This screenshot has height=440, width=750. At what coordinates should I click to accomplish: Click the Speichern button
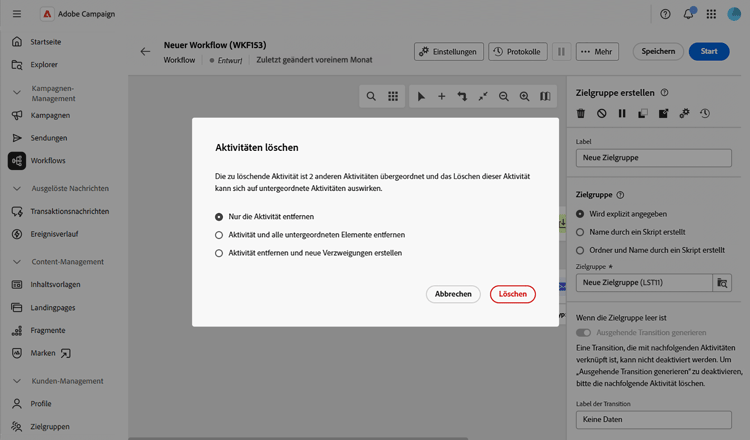658,52
